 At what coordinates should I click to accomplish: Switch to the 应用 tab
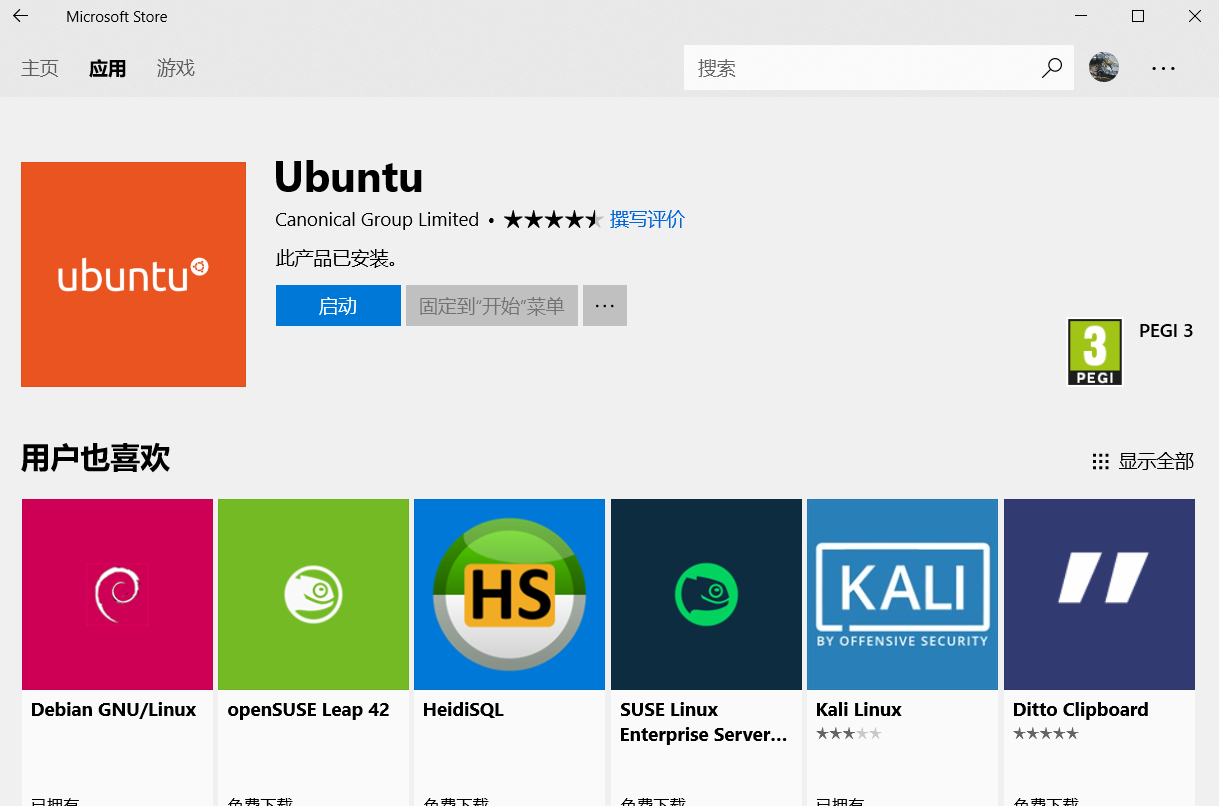pyautogui.click(x=107, y=68)
